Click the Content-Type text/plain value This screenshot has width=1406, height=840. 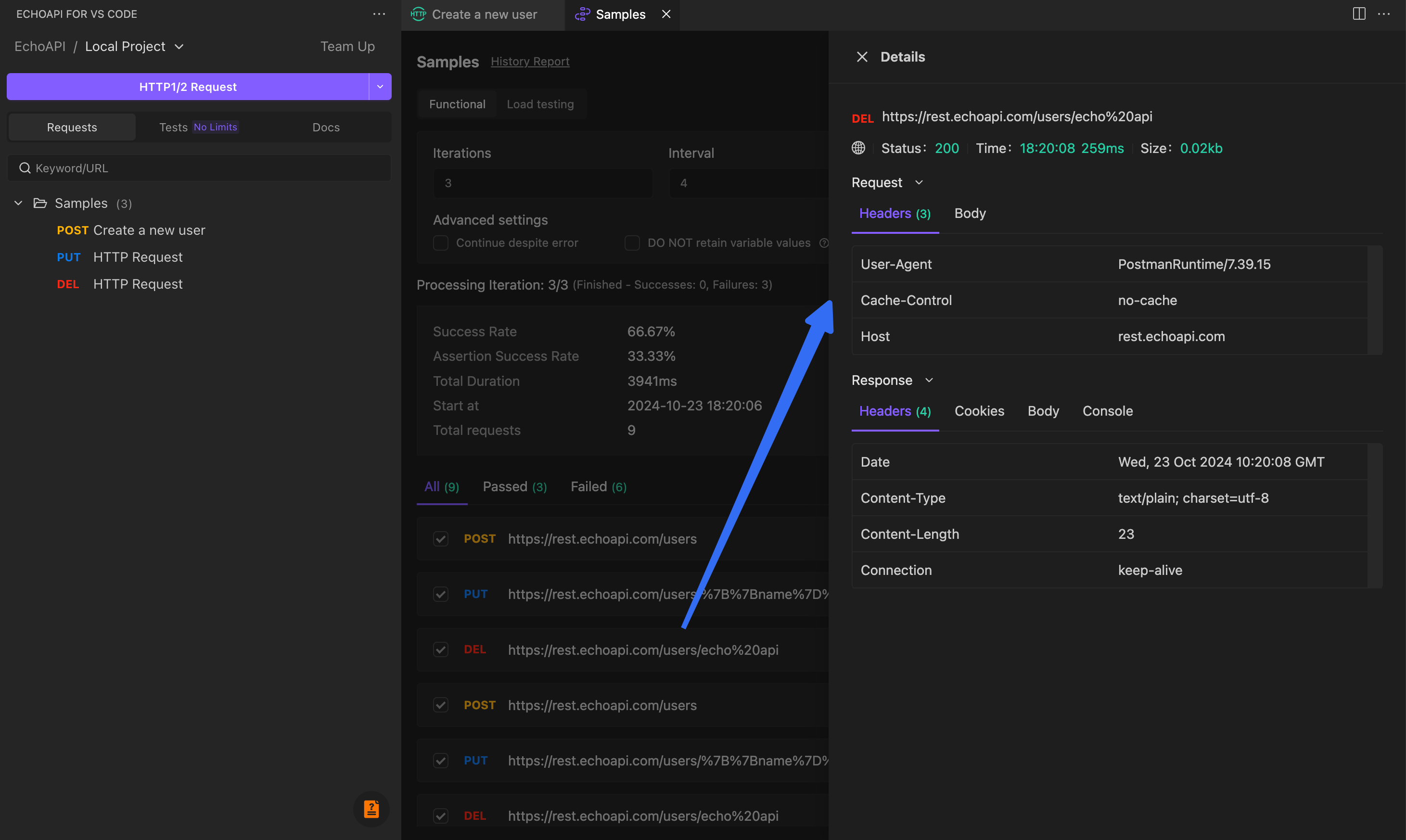point(1193,498)
